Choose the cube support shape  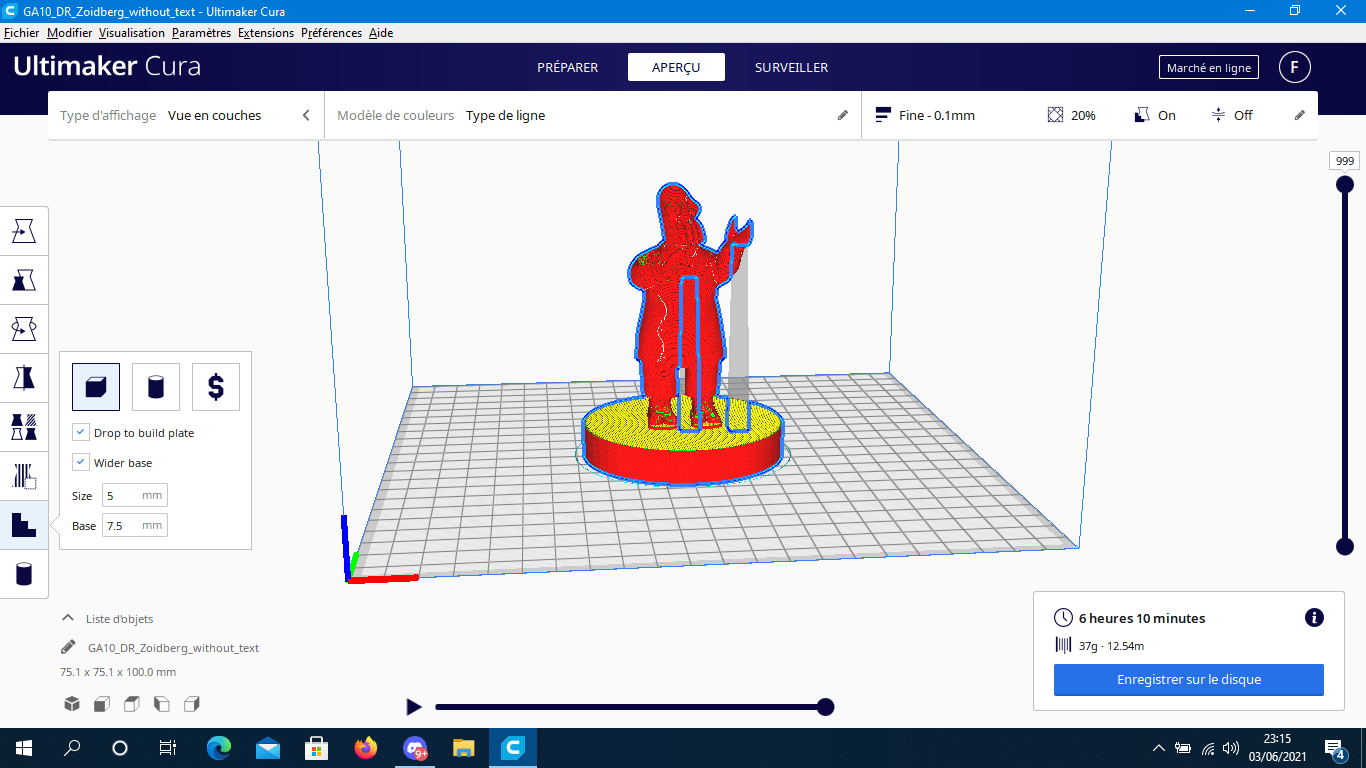[96, 387]
